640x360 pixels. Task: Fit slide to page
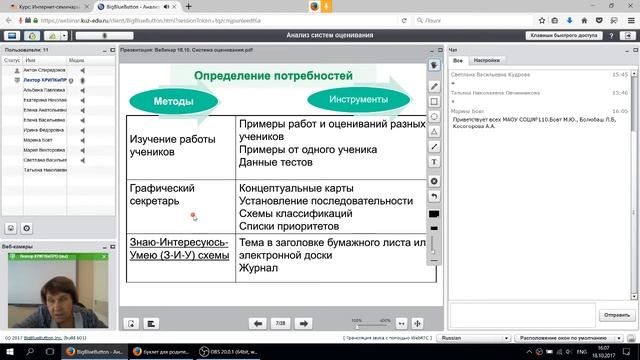[417, 324]
